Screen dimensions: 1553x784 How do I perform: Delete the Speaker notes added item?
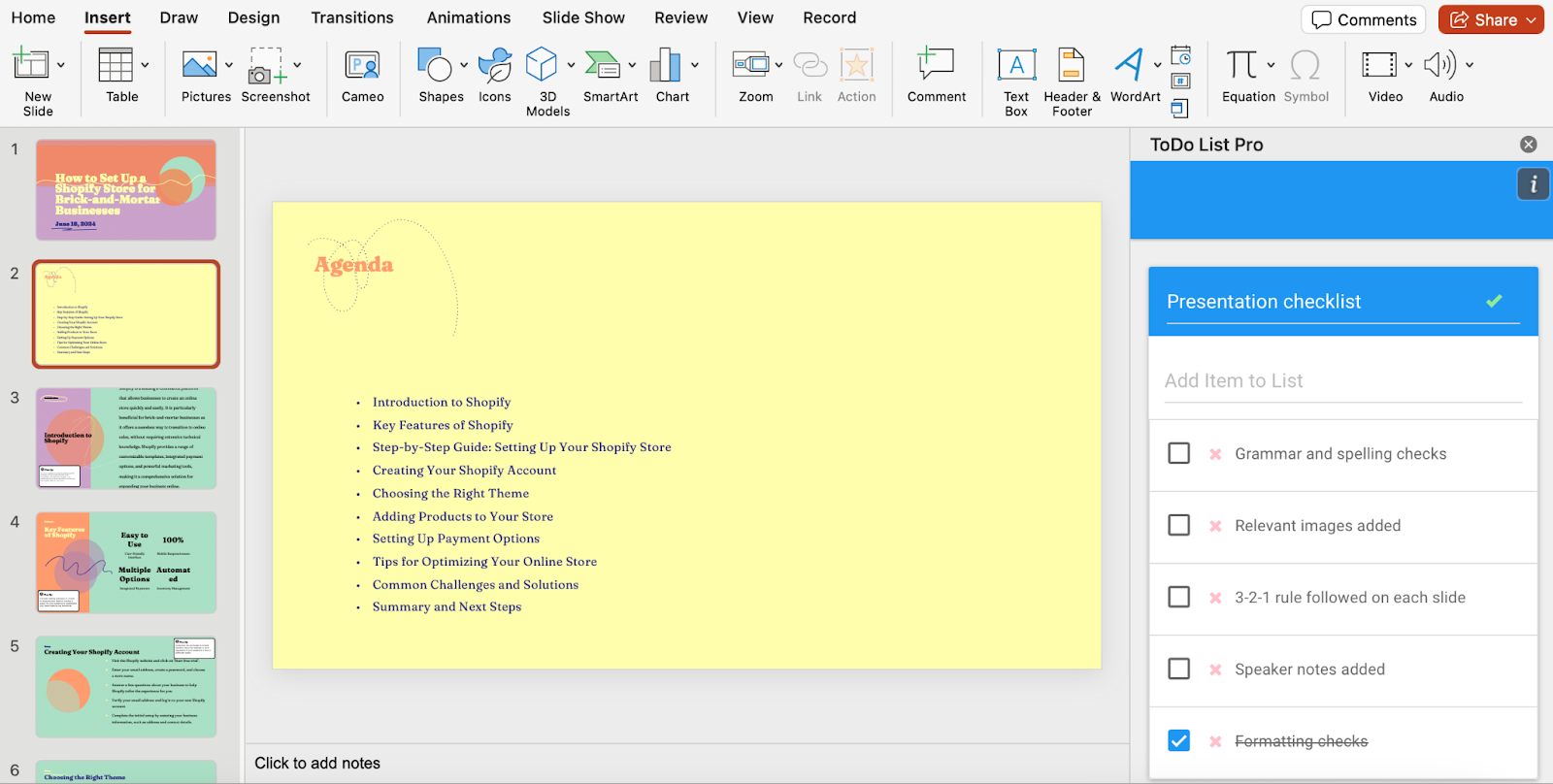[x=1215, y=670]
